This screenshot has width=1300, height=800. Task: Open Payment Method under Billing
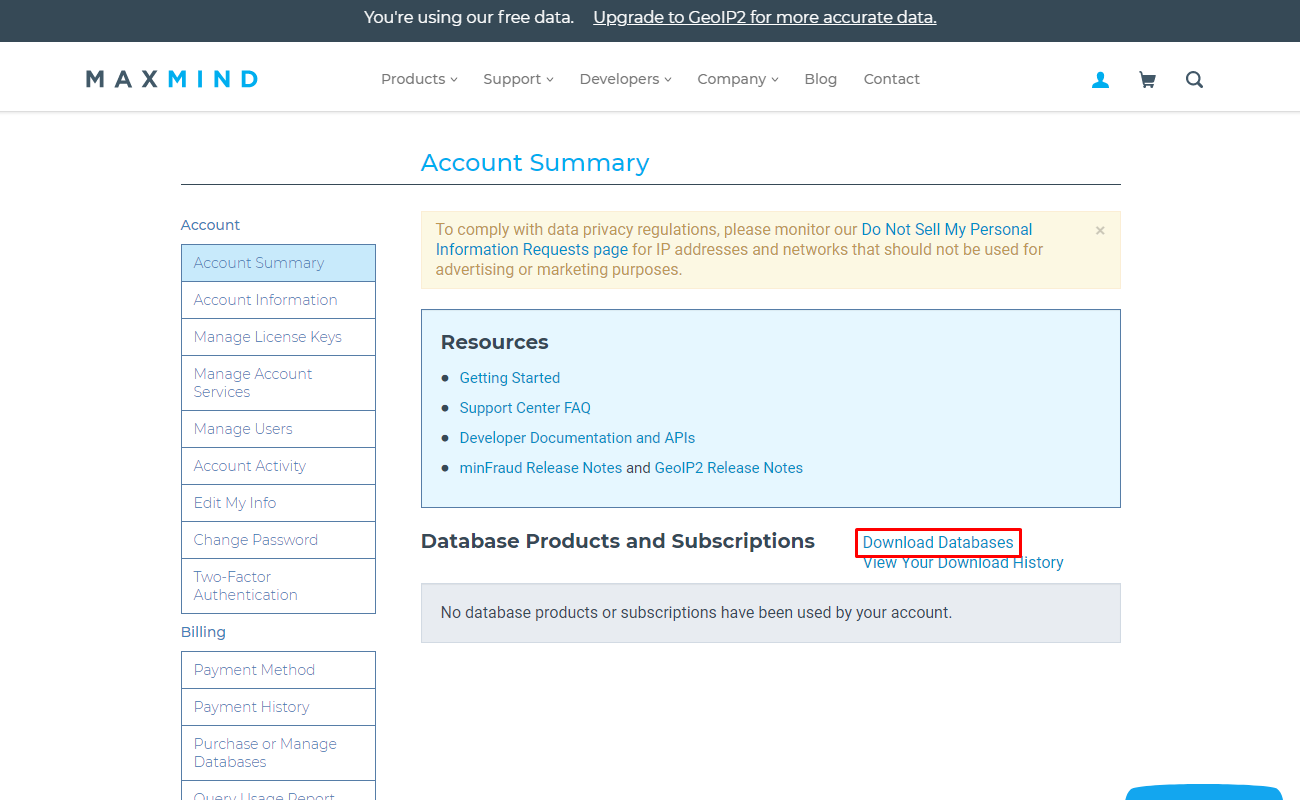tap(278, 670)
